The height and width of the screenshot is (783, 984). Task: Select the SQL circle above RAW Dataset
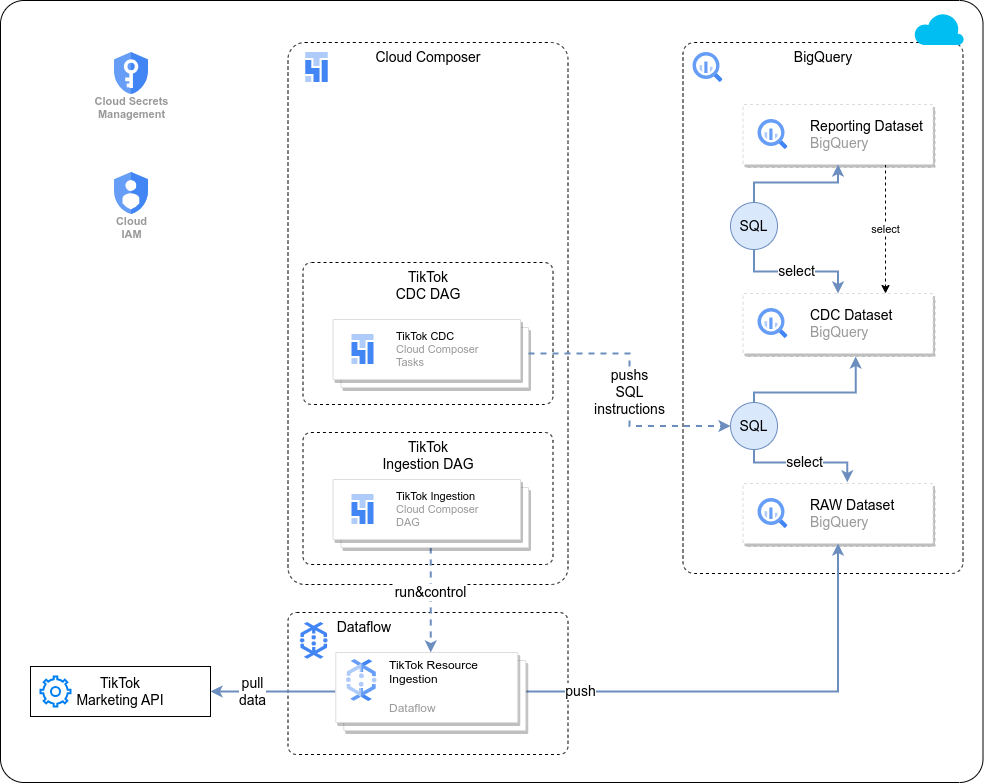[753, 425]
